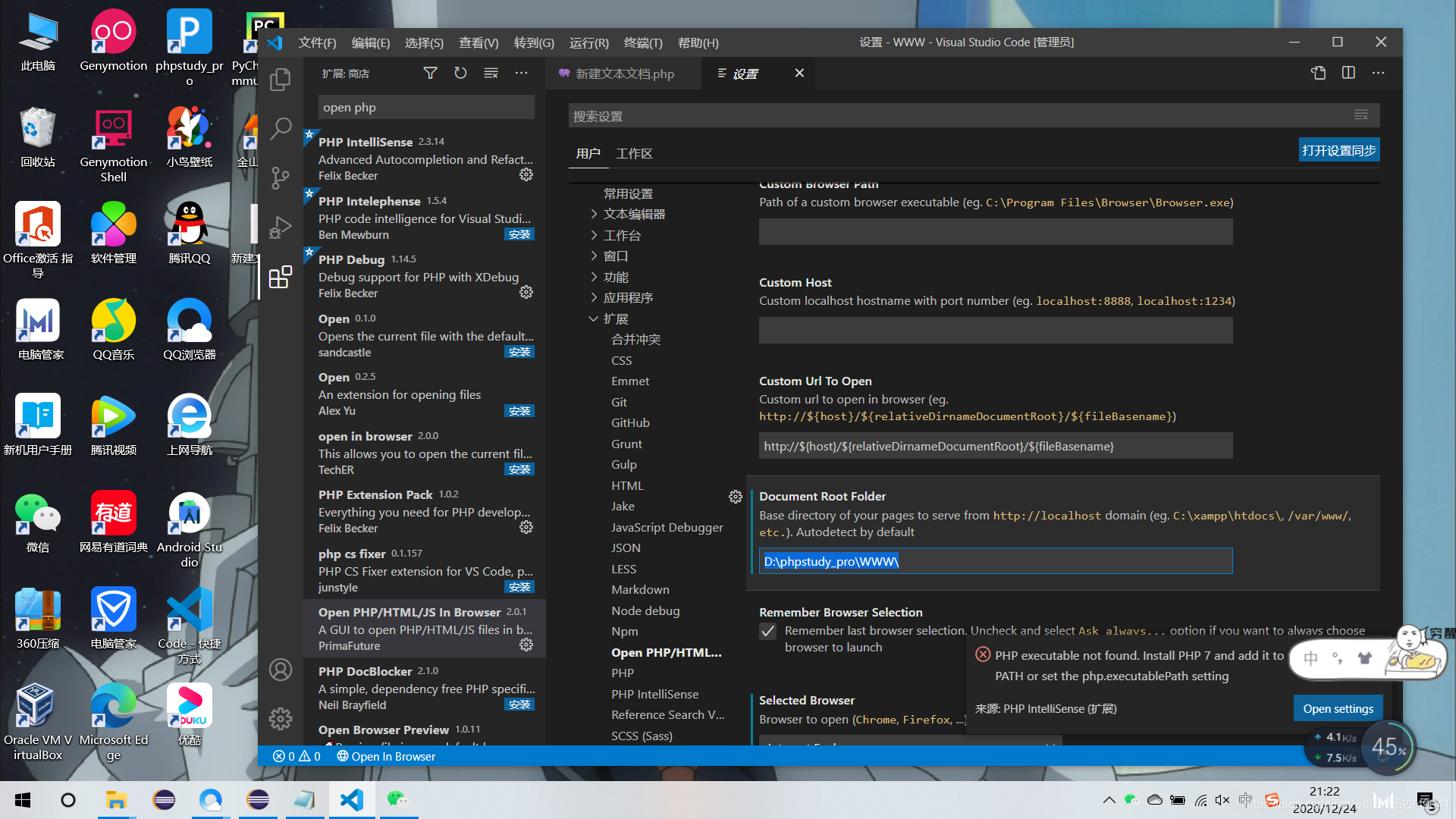Switch to 新建文本文档.php tab
Screen dimensions: 1456x819
[x=623, y=74]
